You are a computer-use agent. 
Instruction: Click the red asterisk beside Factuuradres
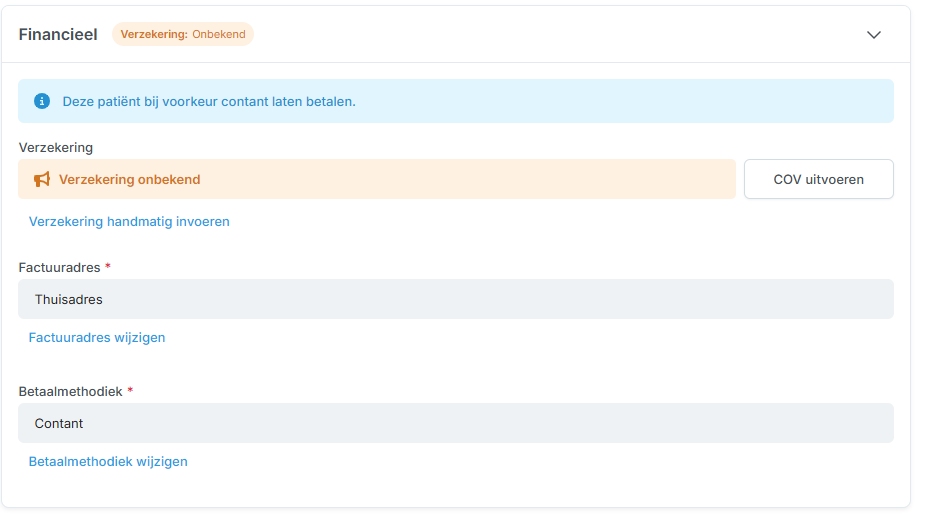[x=108, y=267]
